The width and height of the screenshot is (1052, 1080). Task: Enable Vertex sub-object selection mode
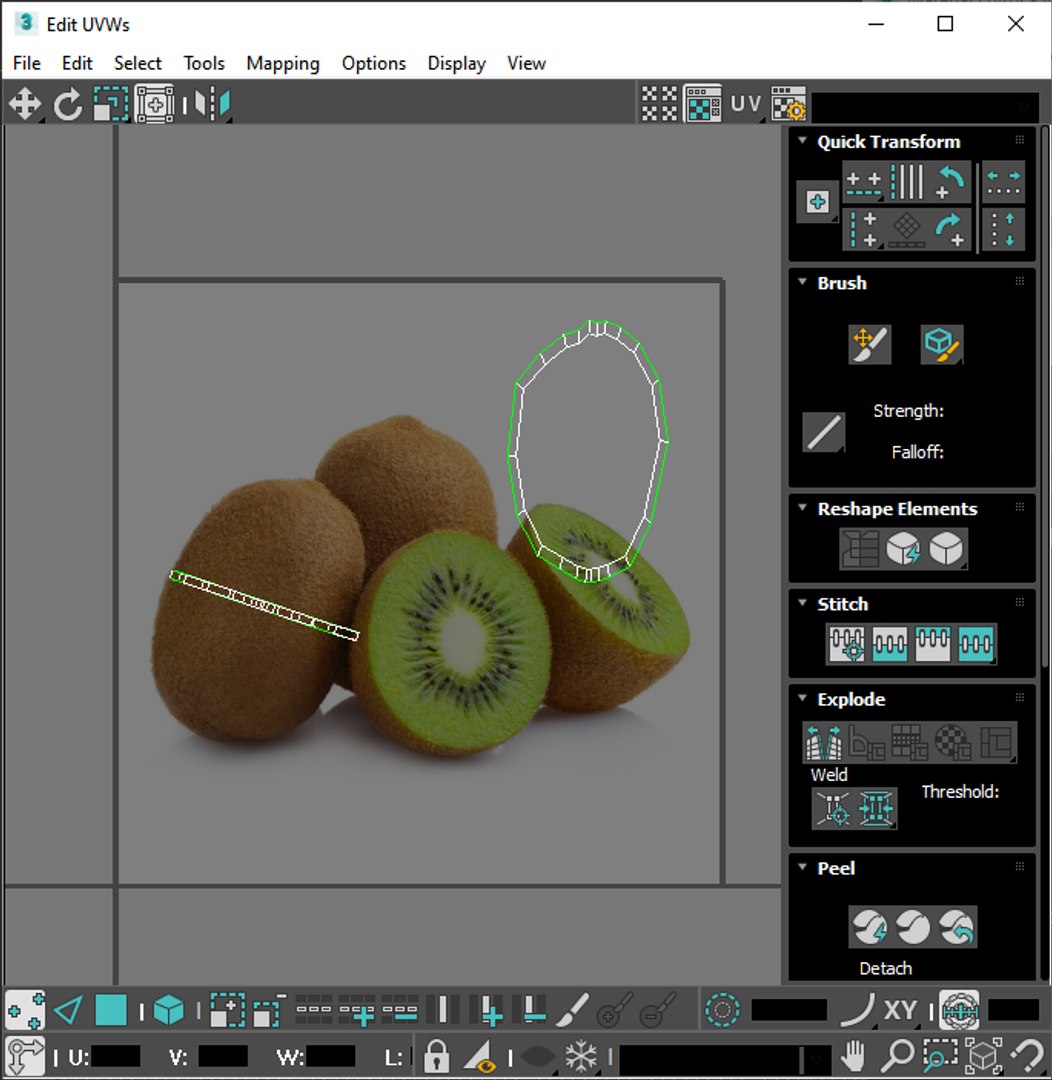pyautogui.click(x=25, y=1010)
